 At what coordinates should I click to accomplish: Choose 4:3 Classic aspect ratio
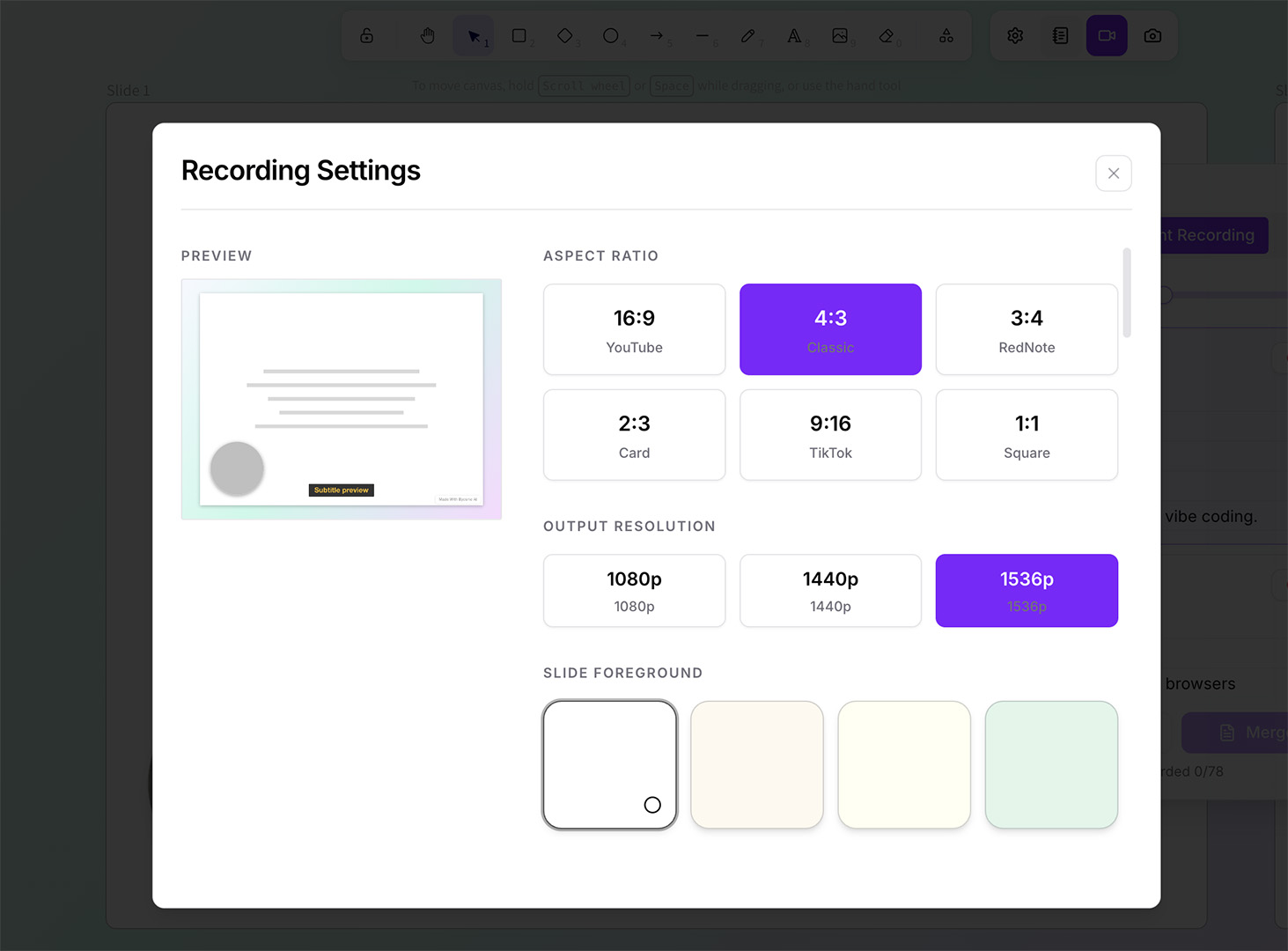click(830, 329)
